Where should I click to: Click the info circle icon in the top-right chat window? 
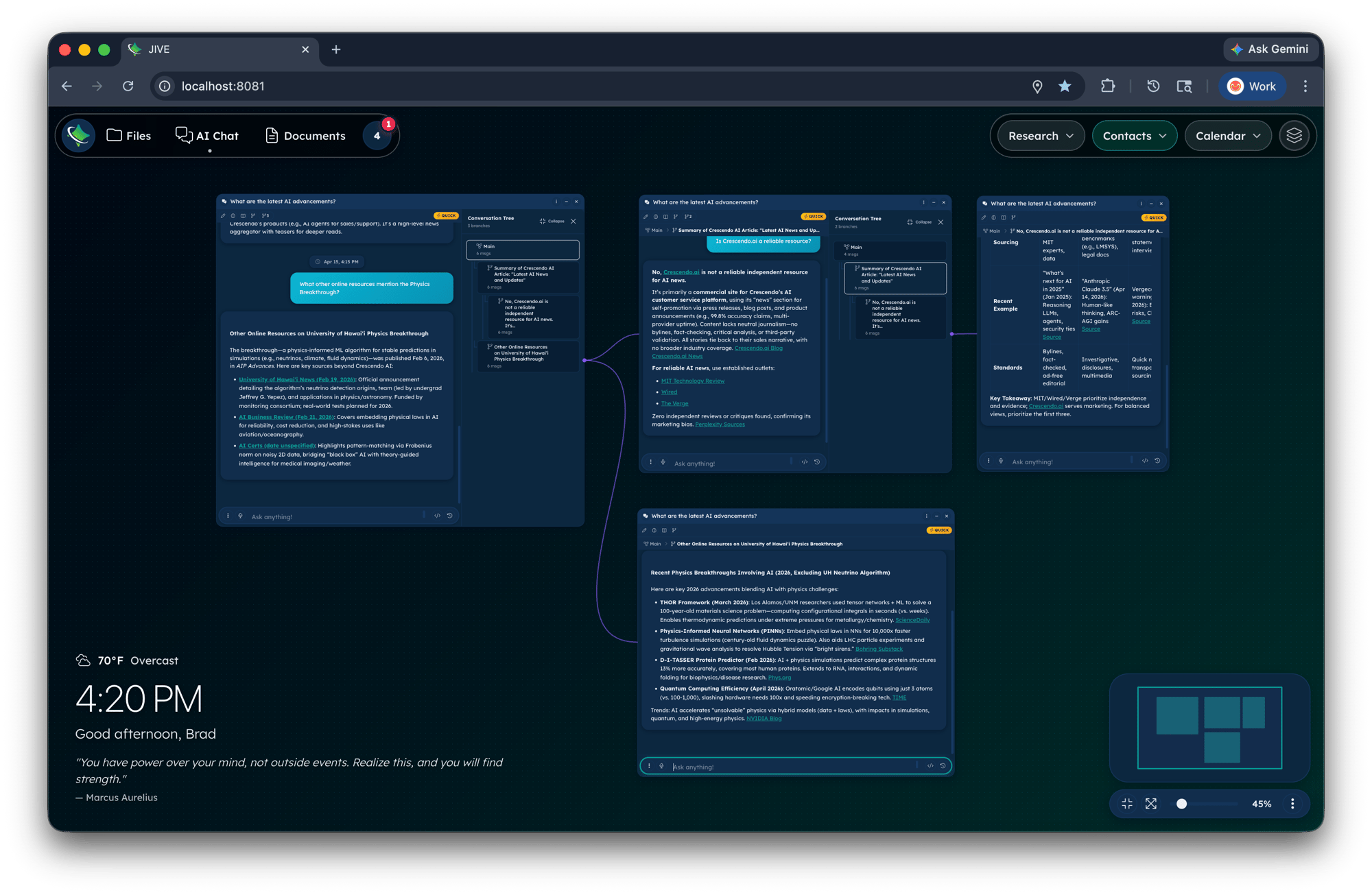pos(993,217)
